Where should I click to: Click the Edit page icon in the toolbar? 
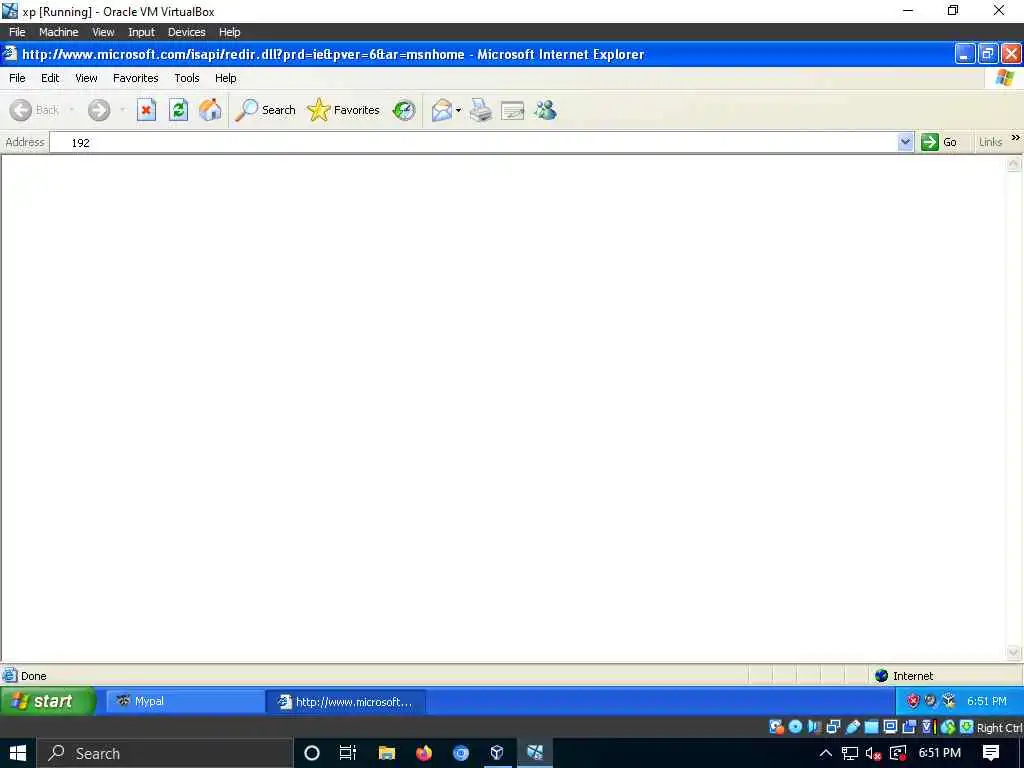coord(513,110)
